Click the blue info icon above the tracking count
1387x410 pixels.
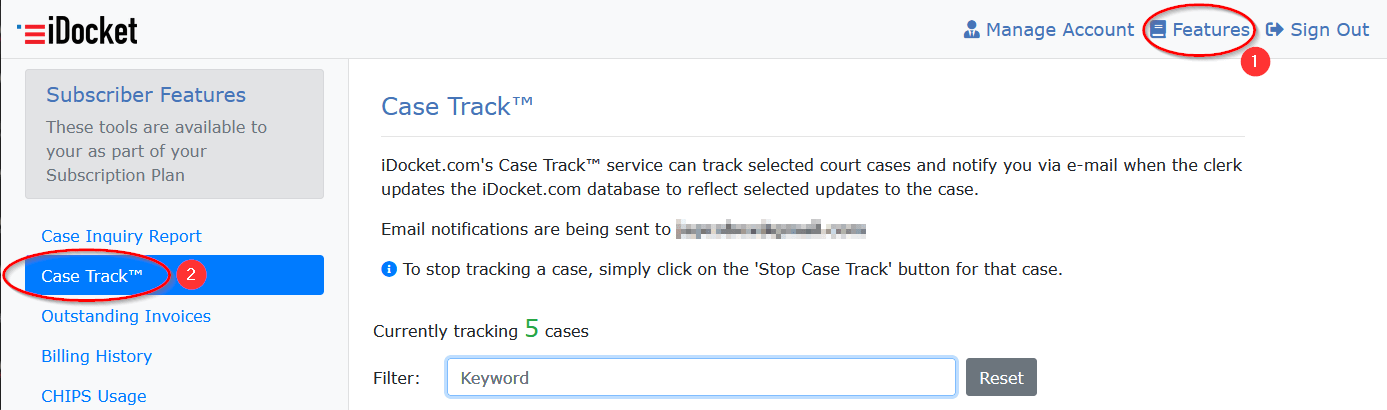point(389,269)
